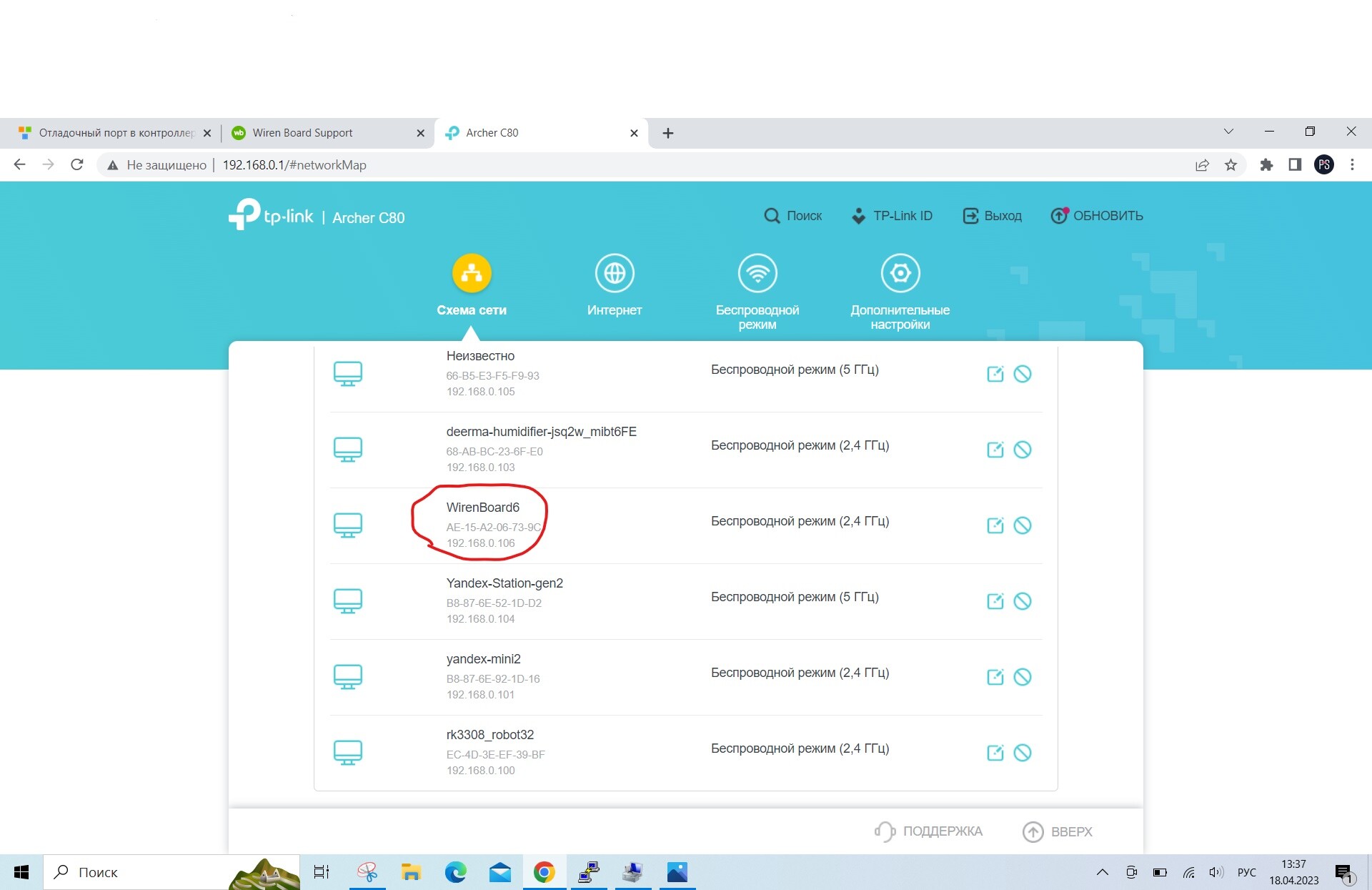The image size is (1372, 890).
Task: Toggle the Chrome side panel
Action: point(1295,165)
